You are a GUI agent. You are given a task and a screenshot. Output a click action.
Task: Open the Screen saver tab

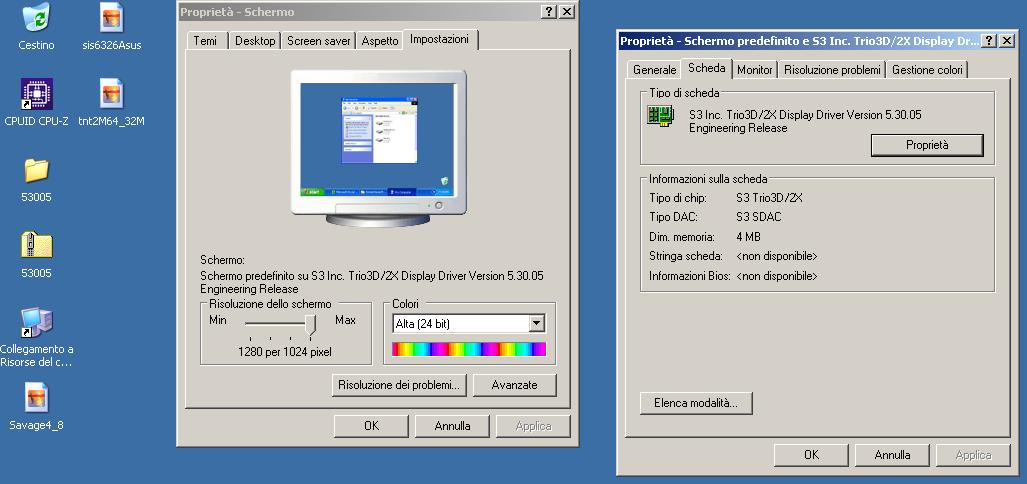pyautogui.click(x=319, y=41)
